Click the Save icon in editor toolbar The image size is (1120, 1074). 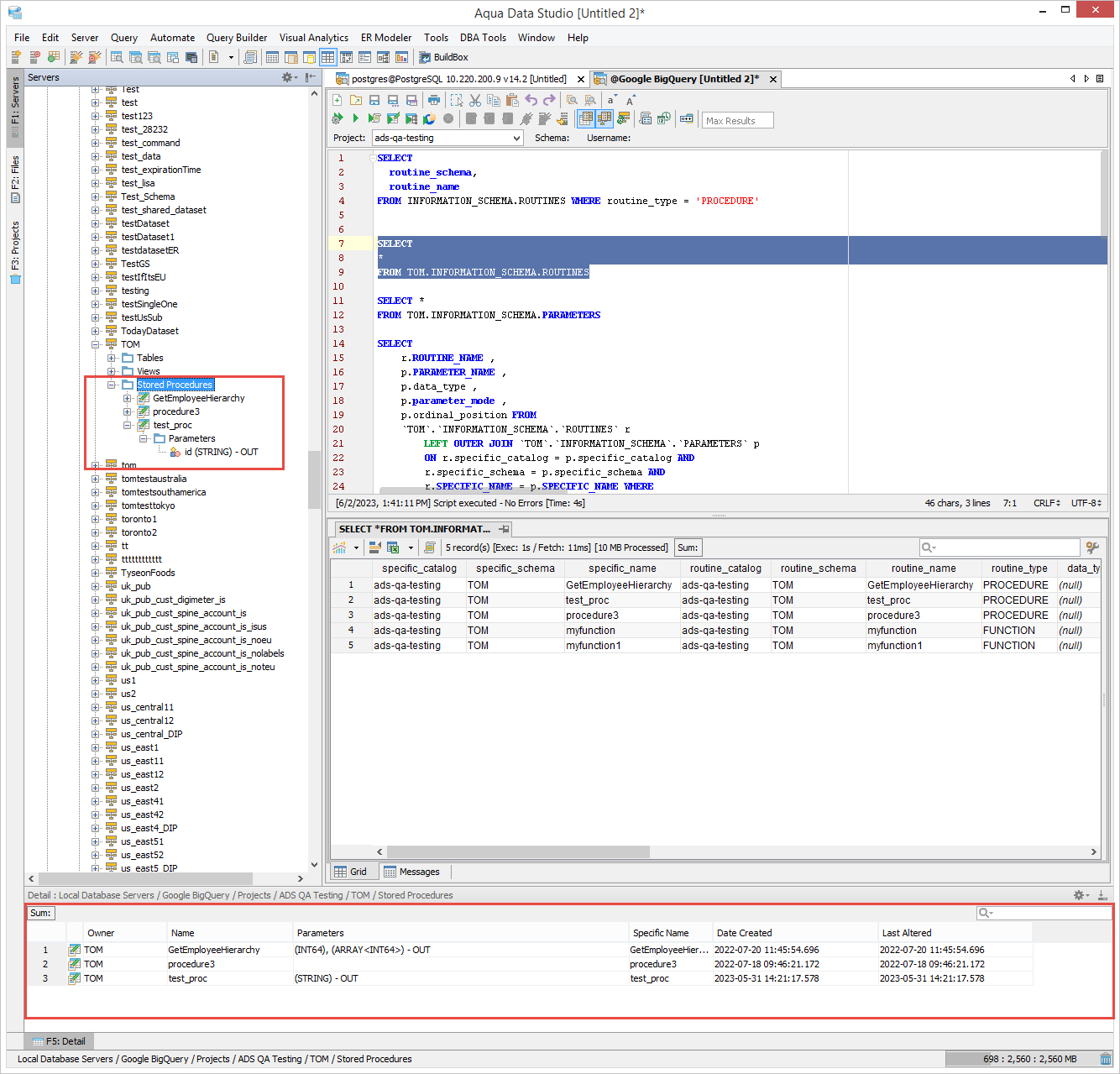[374, 100]
